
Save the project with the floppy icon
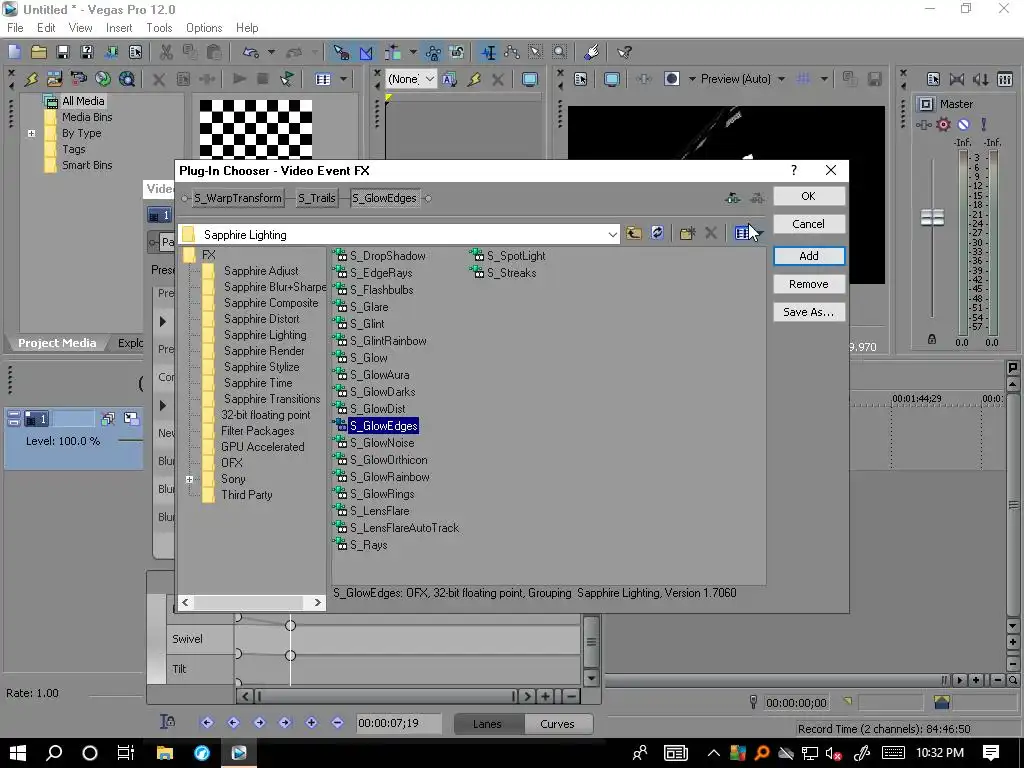coord(63,52)
